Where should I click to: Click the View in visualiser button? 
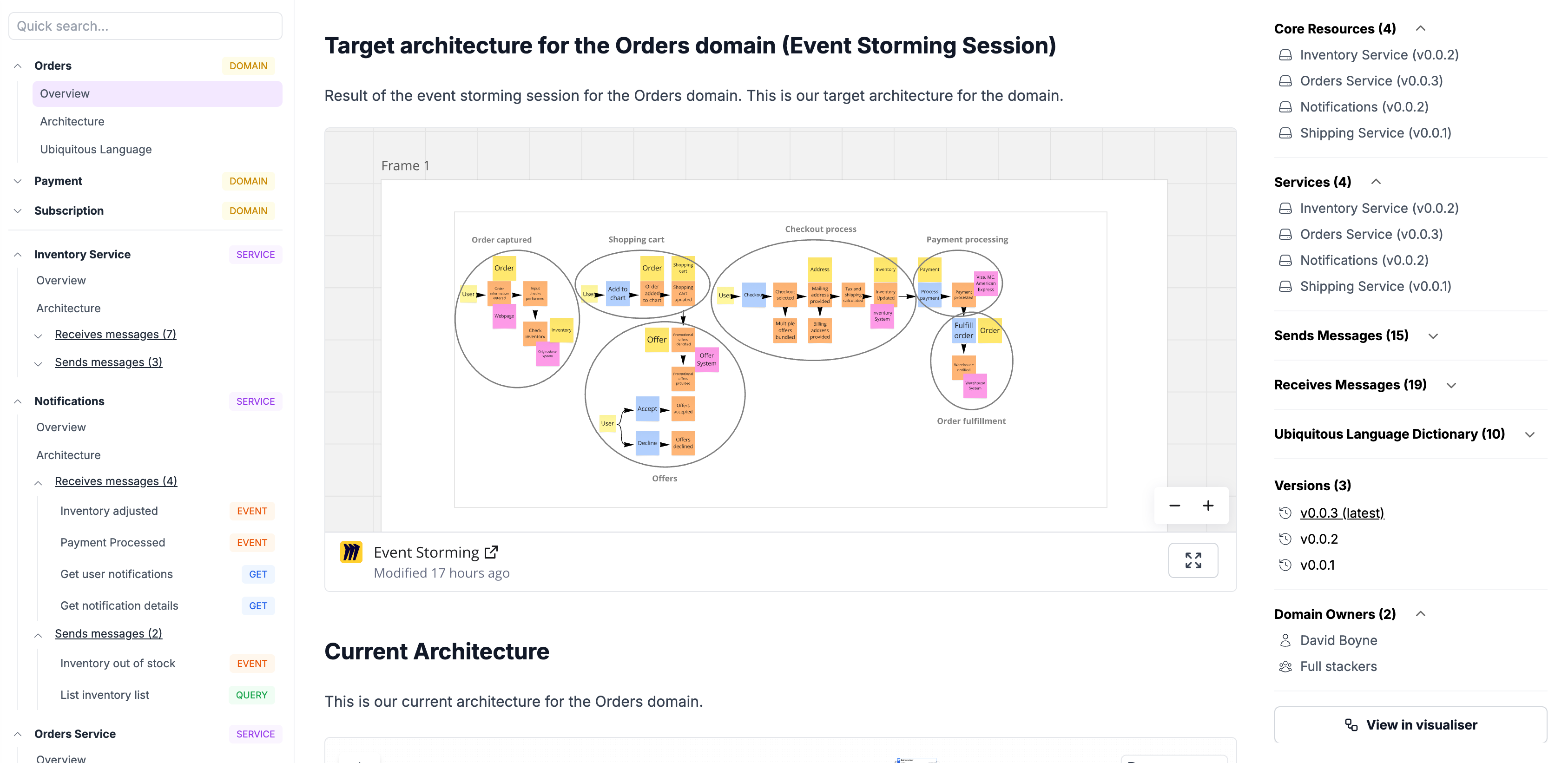pyautogui.click(x=1410, y=725)
